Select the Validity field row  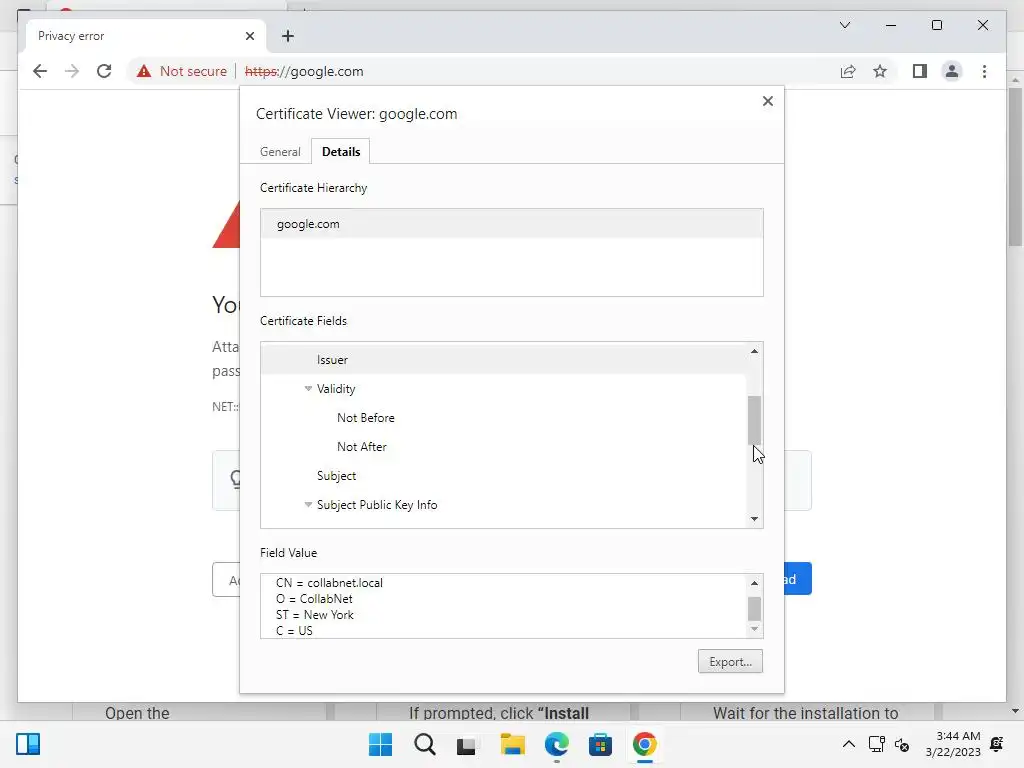click(503, 389)
